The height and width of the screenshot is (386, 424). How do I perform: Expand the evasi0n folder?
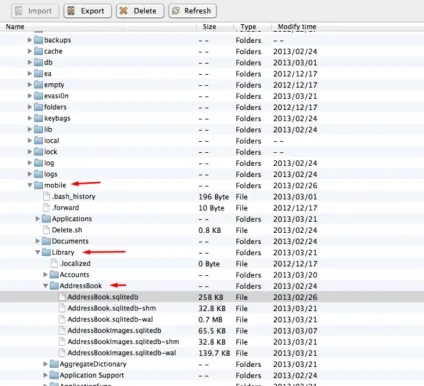click(30, 96)
